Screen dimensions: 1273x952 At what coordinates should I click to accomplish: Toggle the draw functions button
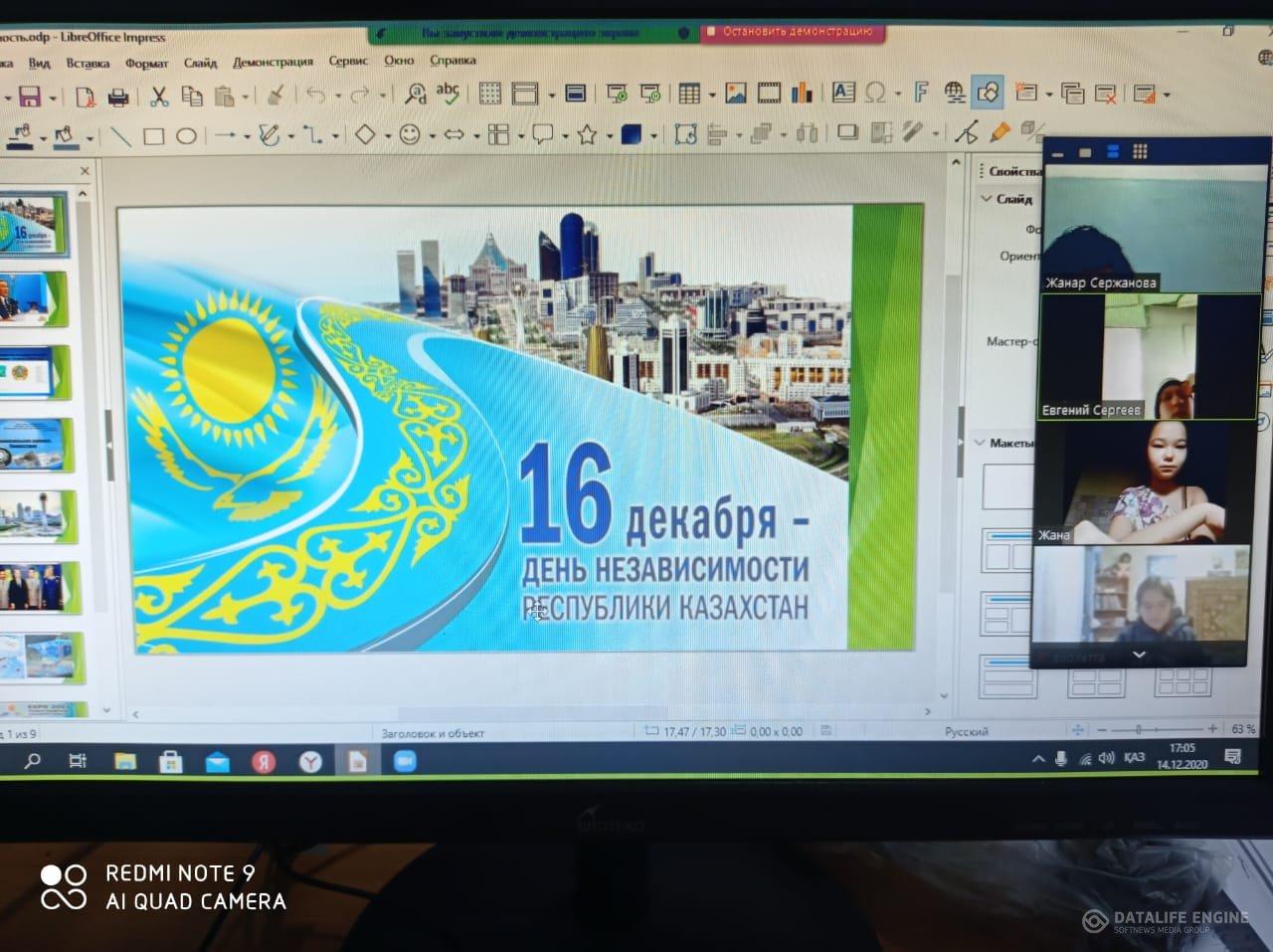coord(988,93)
